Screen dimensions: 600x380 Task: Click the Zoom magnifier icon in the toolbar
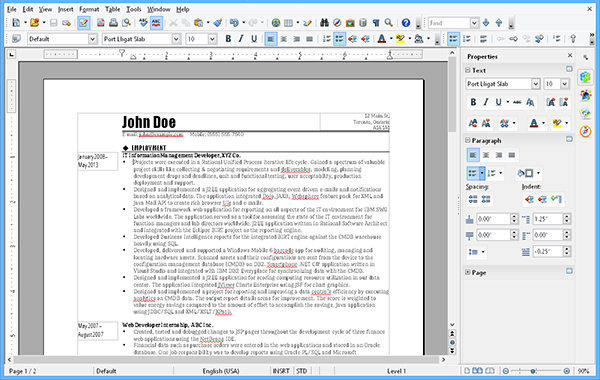click(x=389, y=23)
